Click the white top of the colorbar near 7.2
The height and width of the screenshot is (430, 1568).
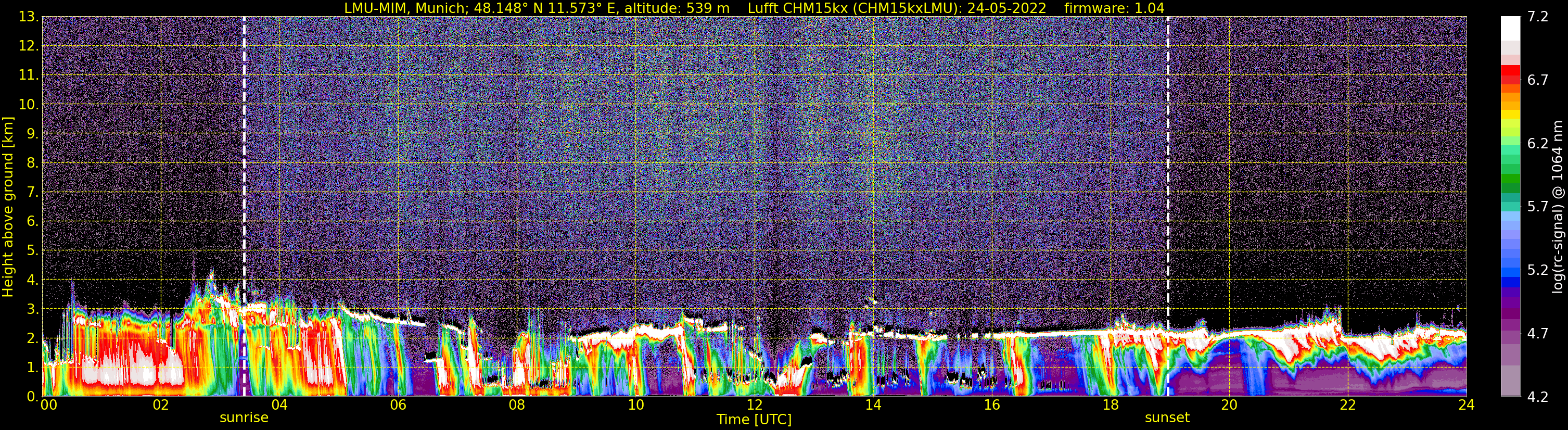[x=1510, y=28]
